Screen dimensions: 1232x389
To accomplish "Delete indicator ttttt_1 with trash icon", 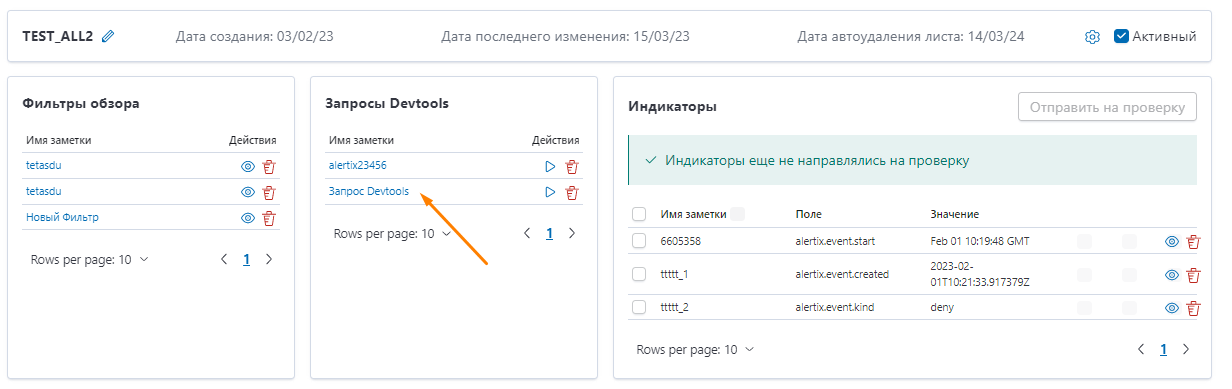I will [1193, 275].
